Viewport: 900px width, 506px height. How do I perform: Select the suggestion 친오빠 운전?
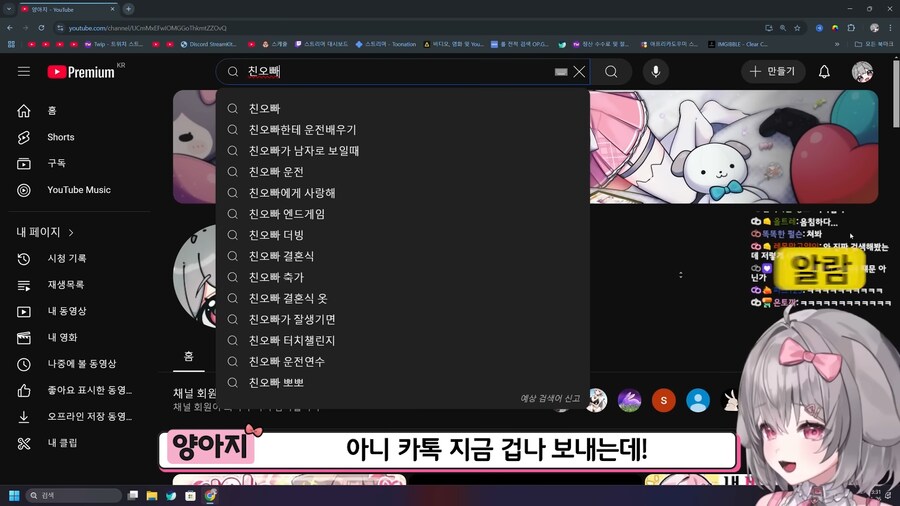pos(403,172)
